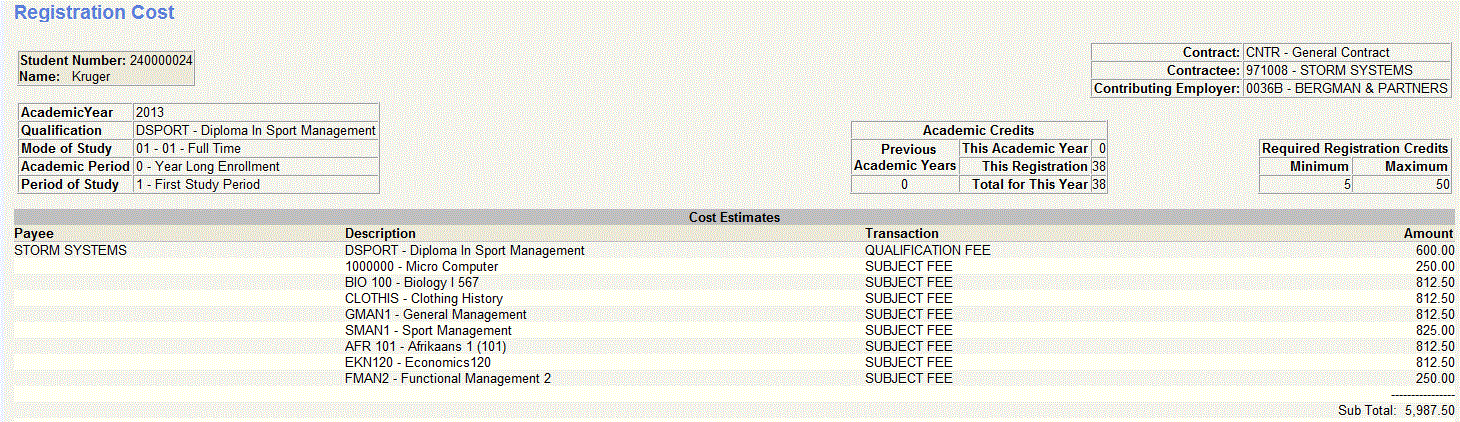This screenshot has height=422, width=1460.
Task: Click the academic year value 2013
Action: coord(149,113)
